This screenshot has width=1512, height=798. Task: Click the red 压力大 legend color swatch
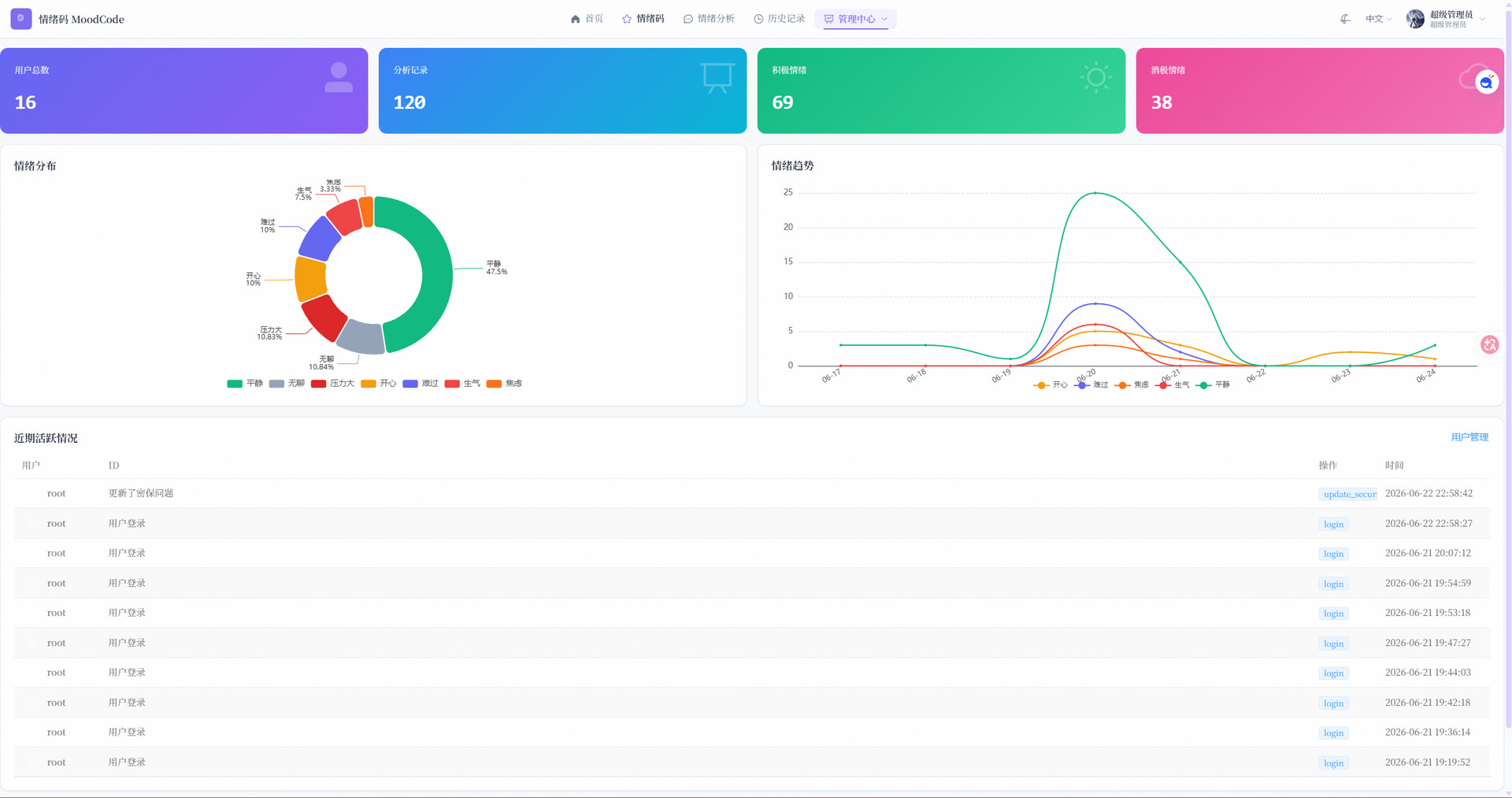pyautogui.click(x=318, y=384)
